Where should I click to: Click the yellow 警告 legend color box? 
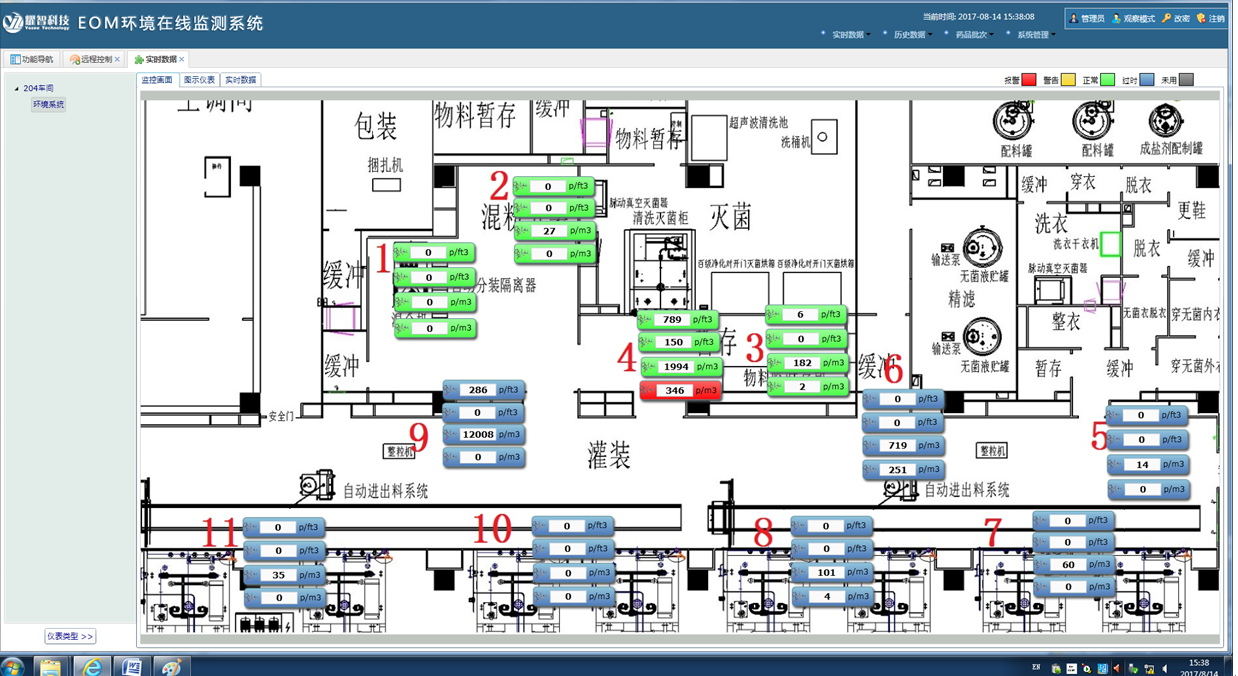1068,80
